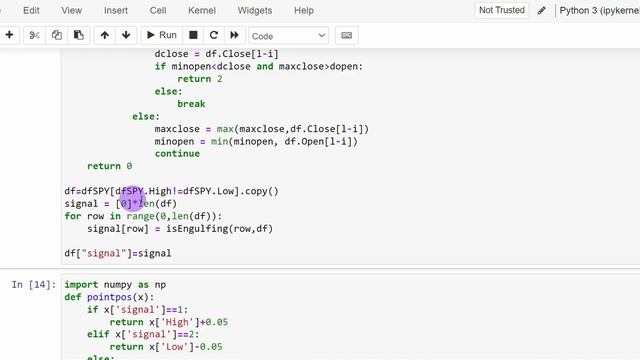
Task: Click the Python 3 kernel name
Action: tap(599, 11)
